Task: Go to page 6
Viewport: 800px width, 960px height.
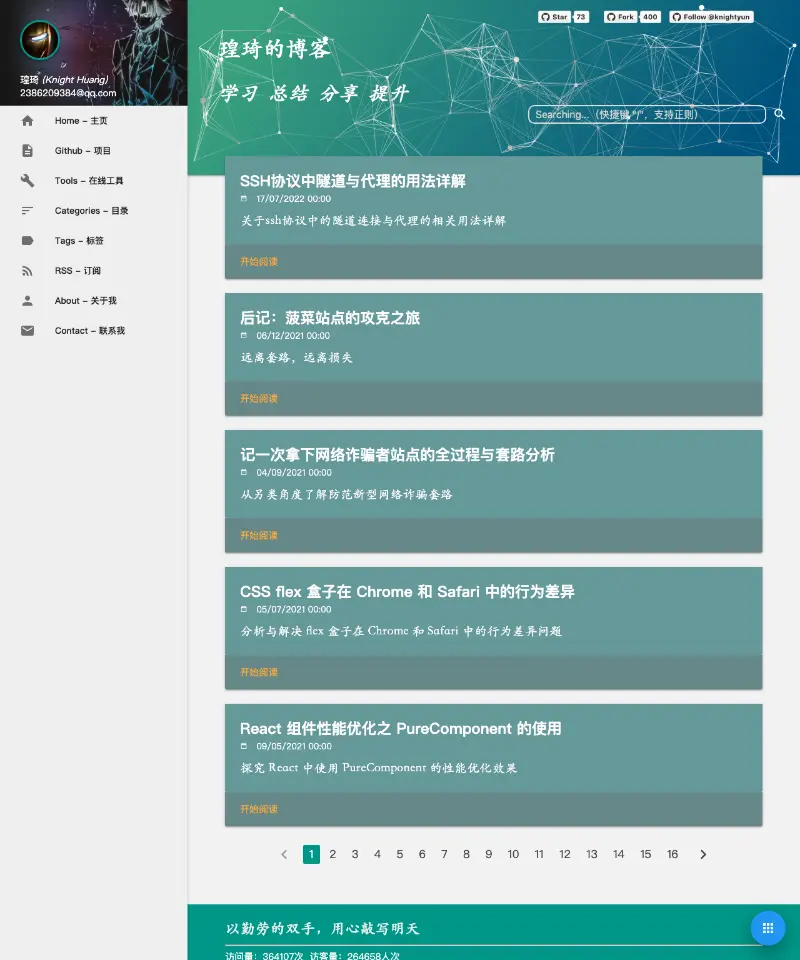Action: [x=422, y=854]
